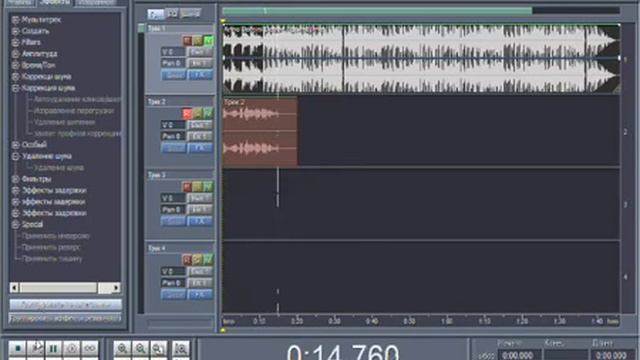Screen dimensions: 640x360
Task: Open the FX button on Трек 4
Action: [200, 294]
